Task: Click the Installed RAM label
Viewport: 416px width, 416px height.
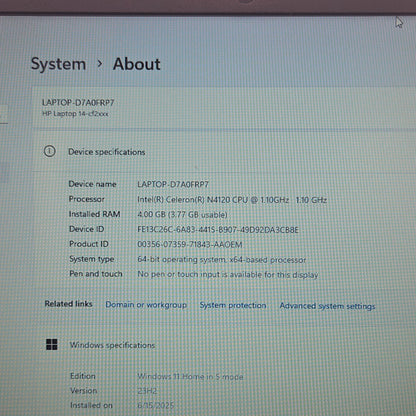Action: 94,214
